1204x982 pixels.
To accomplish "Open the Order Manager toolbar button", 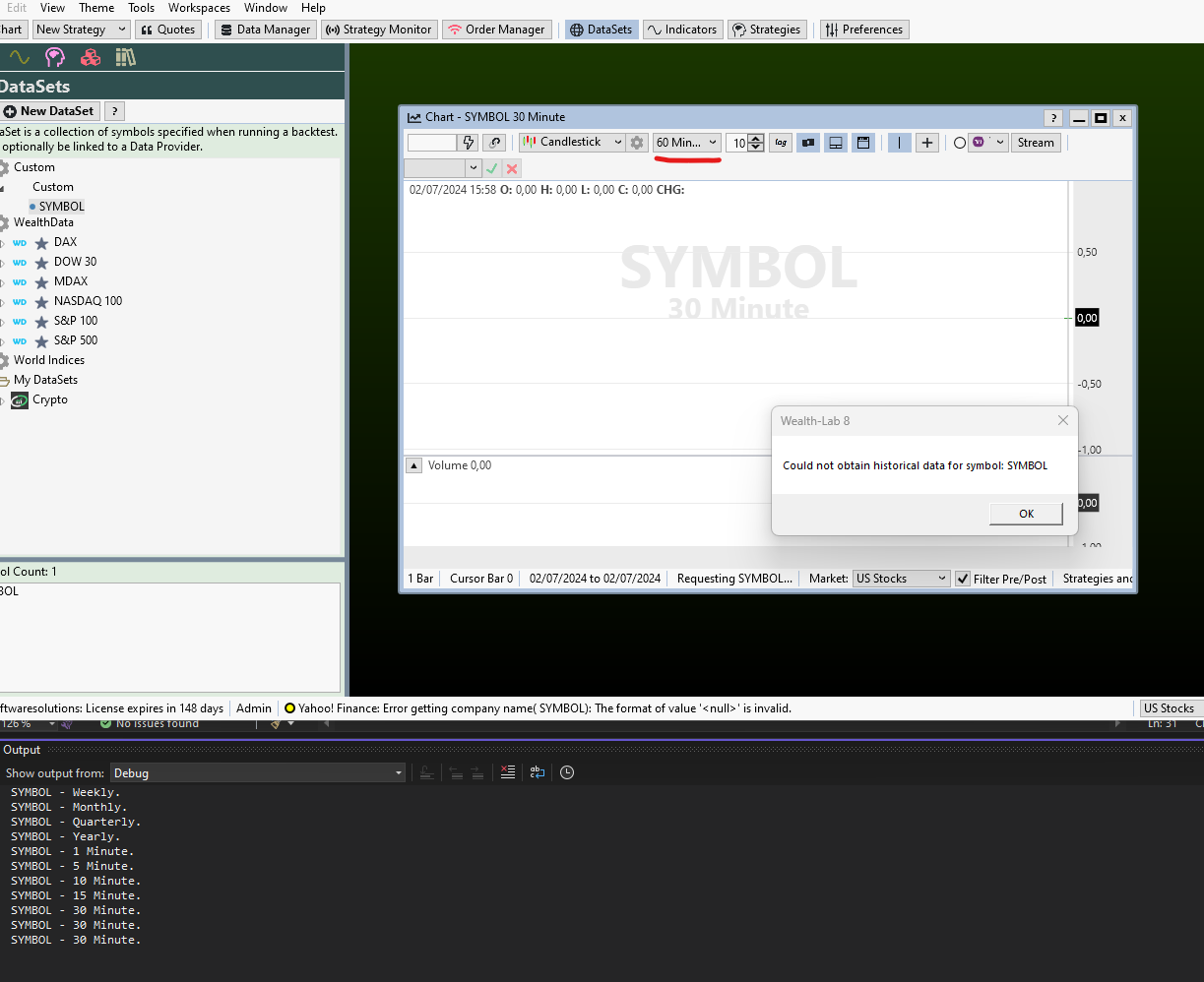I will click(496, 30).
